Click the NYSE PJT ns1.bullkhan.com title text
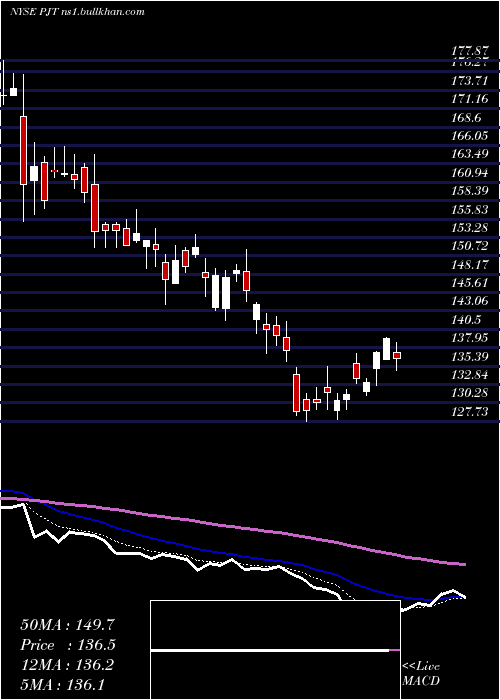This screenshot has height=700, width=500. point(78,12)
